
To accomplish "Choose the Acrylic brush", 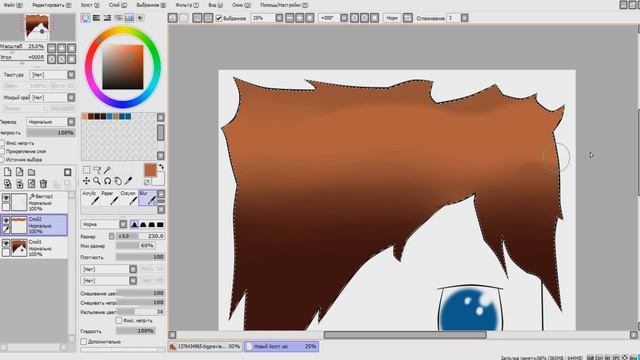I will pos(91,198).
